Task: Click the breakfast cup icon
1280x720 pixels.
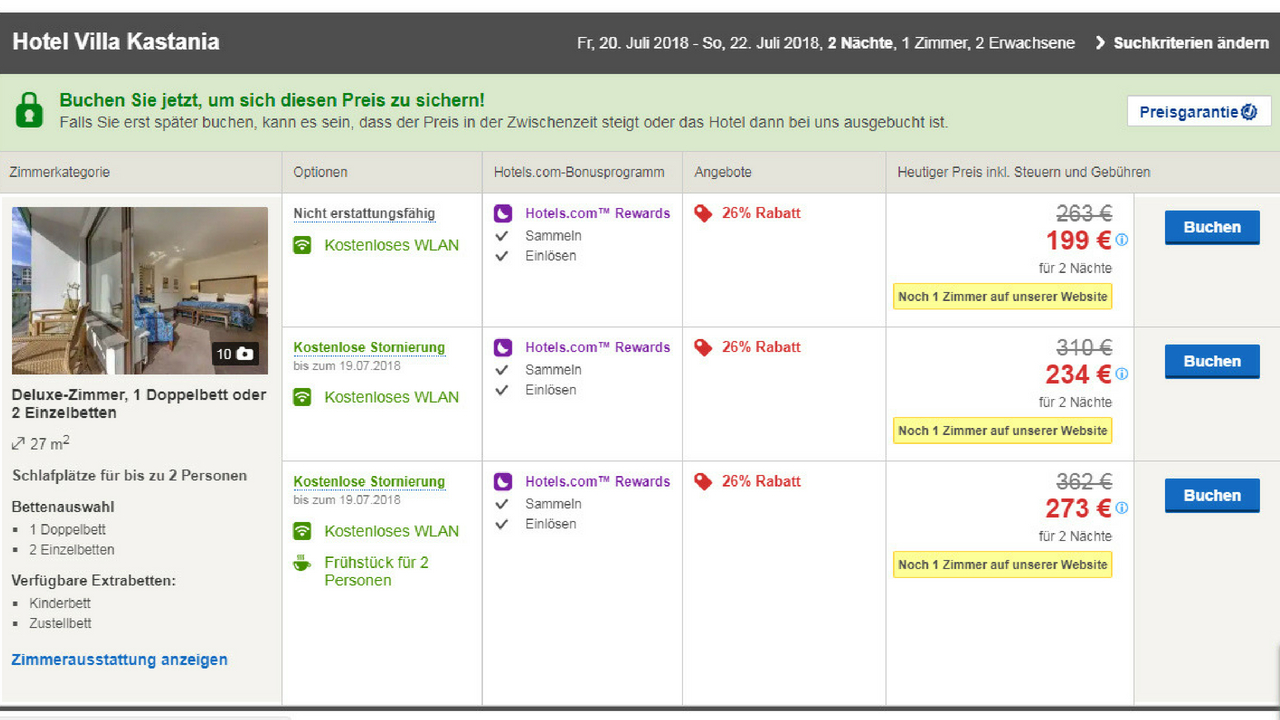Action: click(x=302, y=563)
